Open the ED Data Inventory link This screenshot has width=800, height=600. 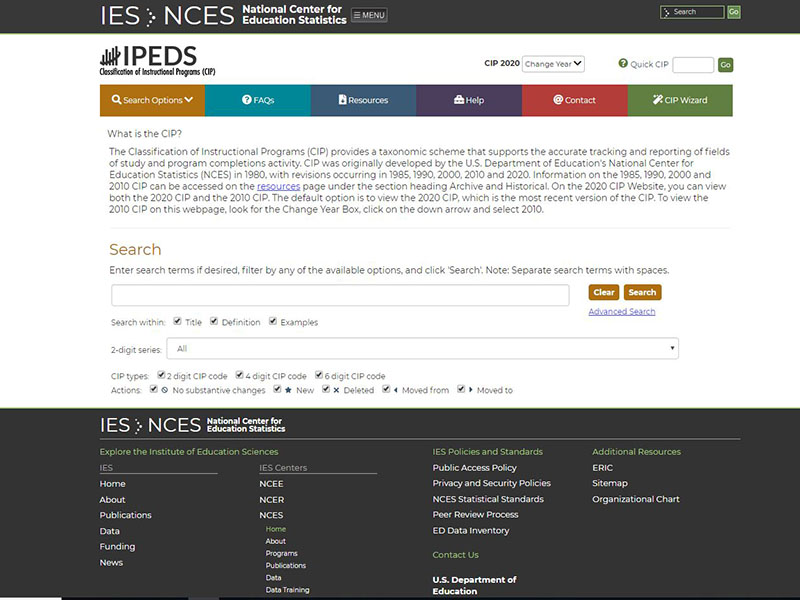470,530
